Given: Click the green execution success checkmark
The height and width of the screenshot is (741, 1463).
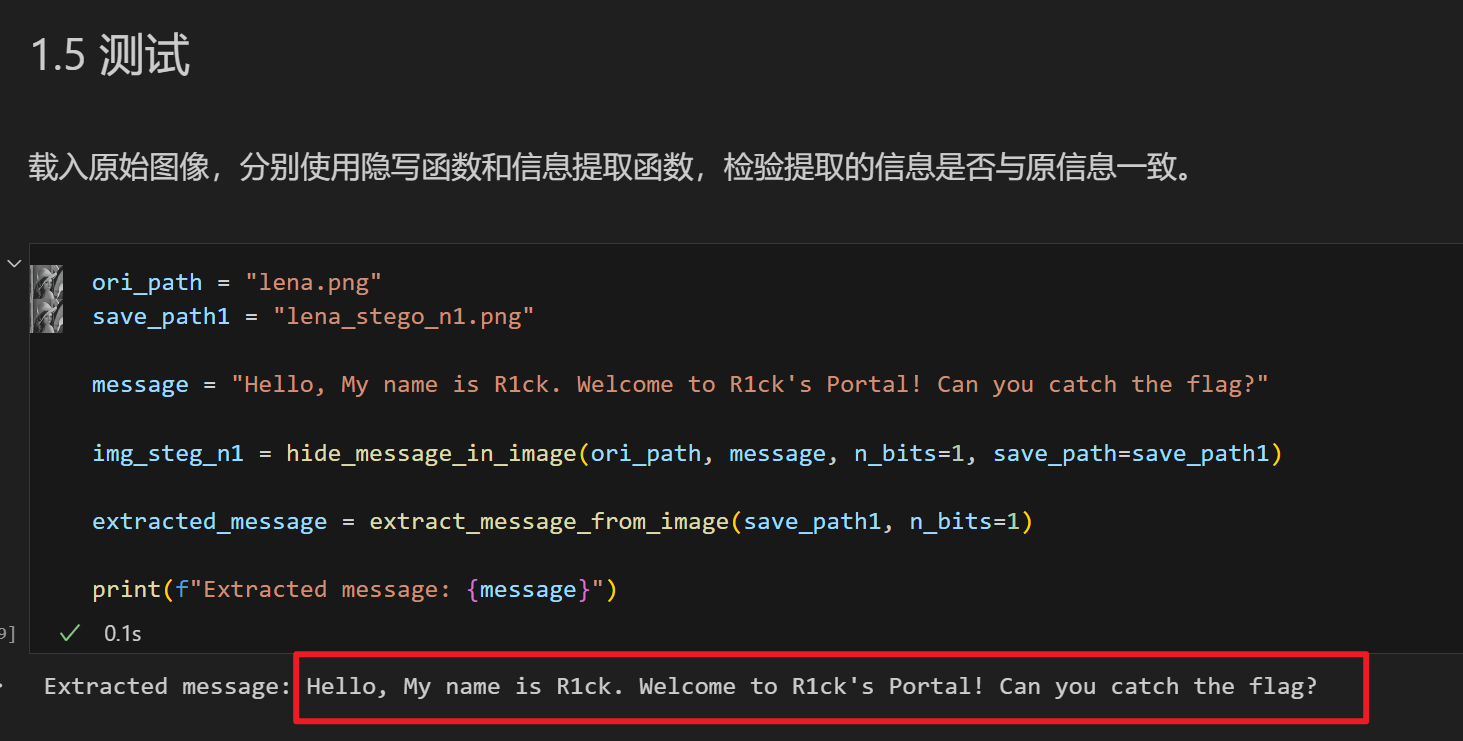Looking at the screenshot, I should (69, 633).
